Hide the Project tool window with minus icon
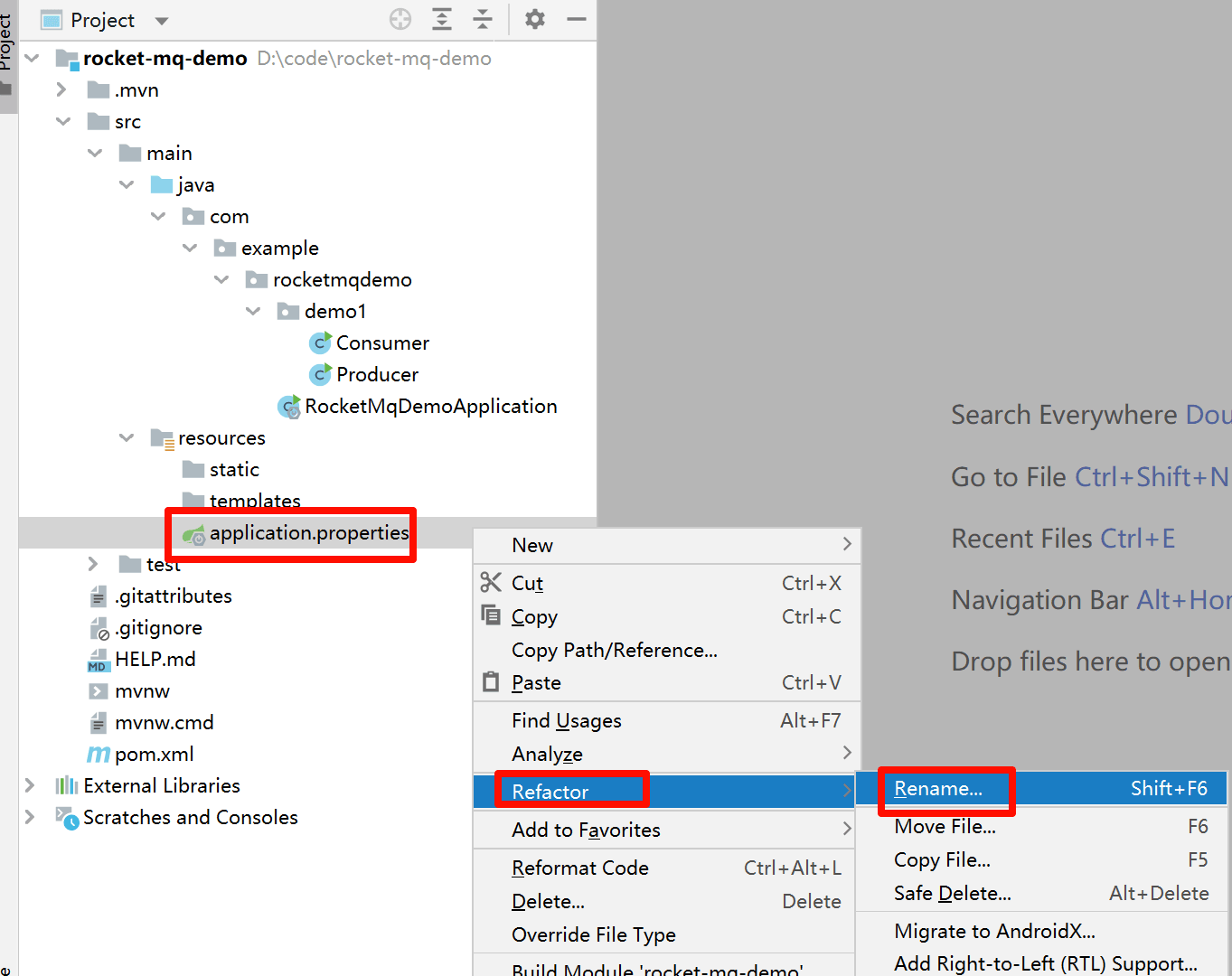This screenshot has height=976, width=1232. [x=577, y=19]
